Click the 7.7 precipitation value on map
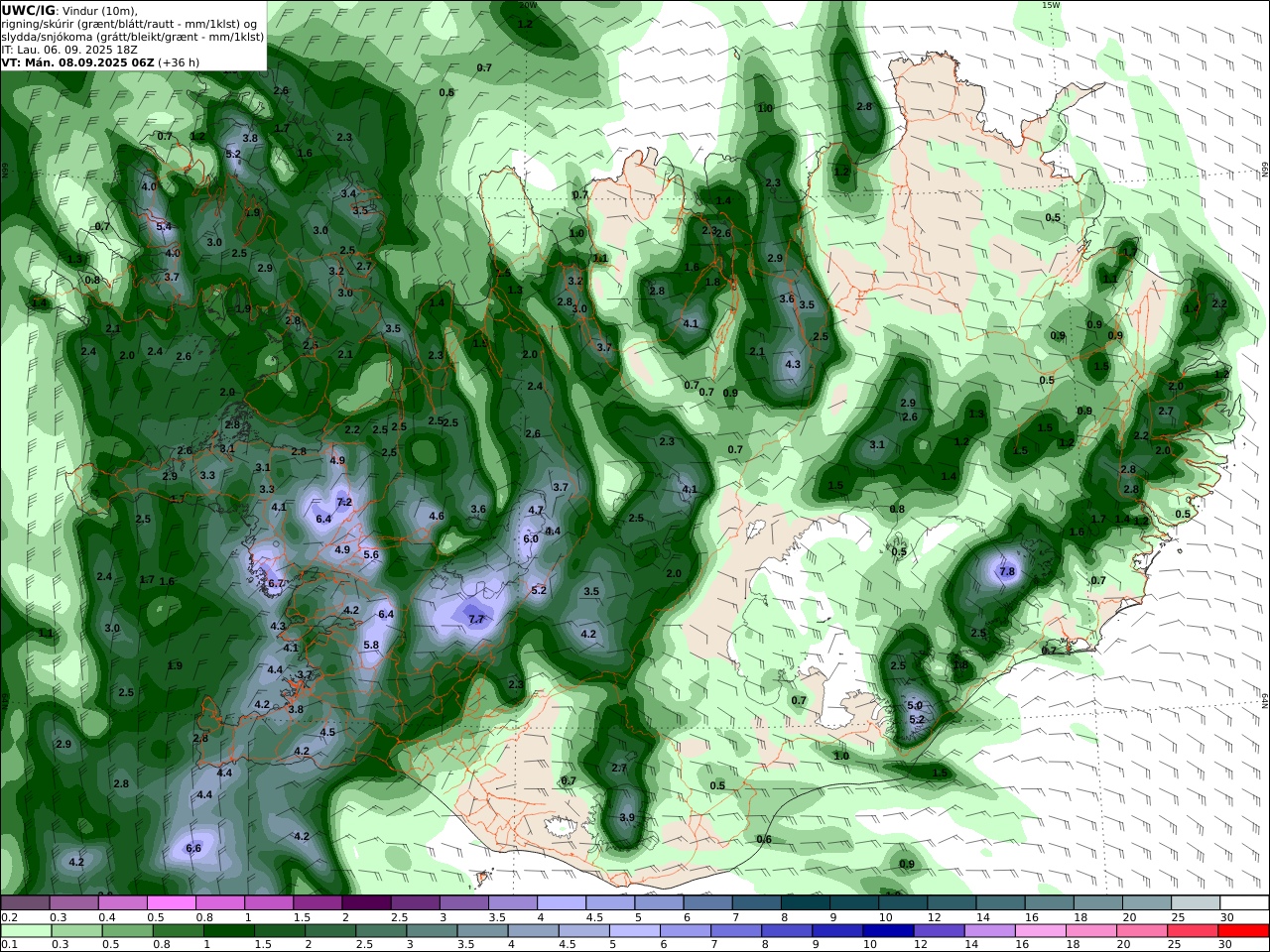 point(476,619)
